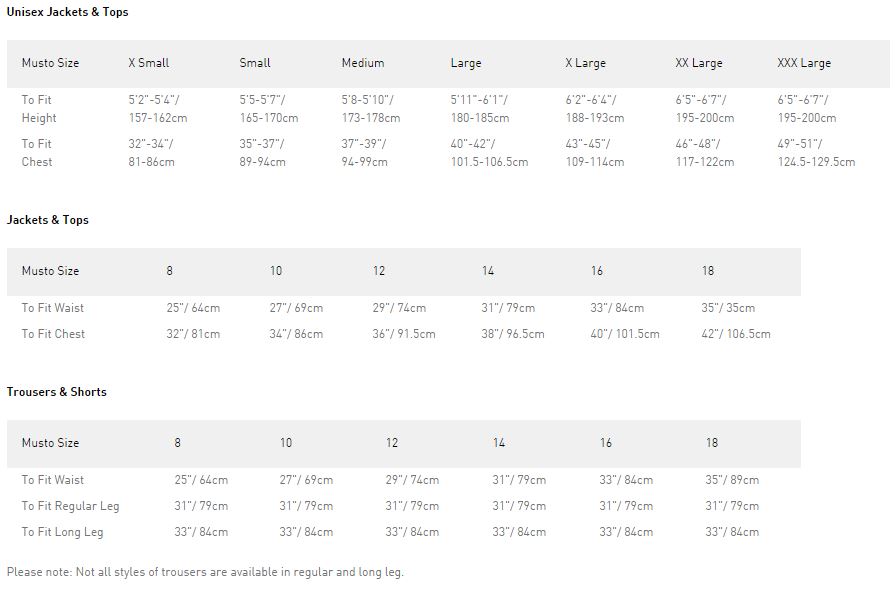This screenshot has width=896, height=593.
Task: Select the To Fit Long Leg row label
Action: click(x=62, y=532)
